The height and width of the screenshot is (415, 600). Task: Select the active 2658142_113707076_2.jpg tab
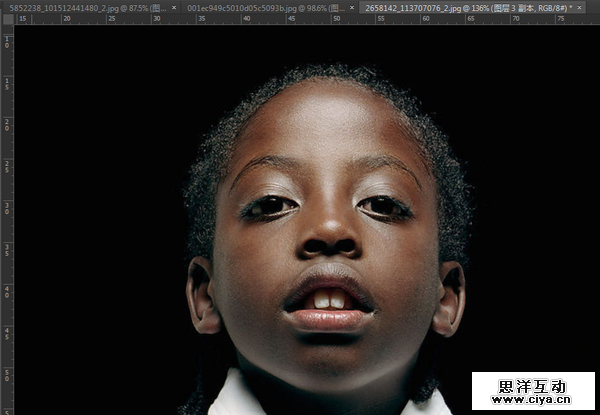pyautogui.click(x=460, y=7)
